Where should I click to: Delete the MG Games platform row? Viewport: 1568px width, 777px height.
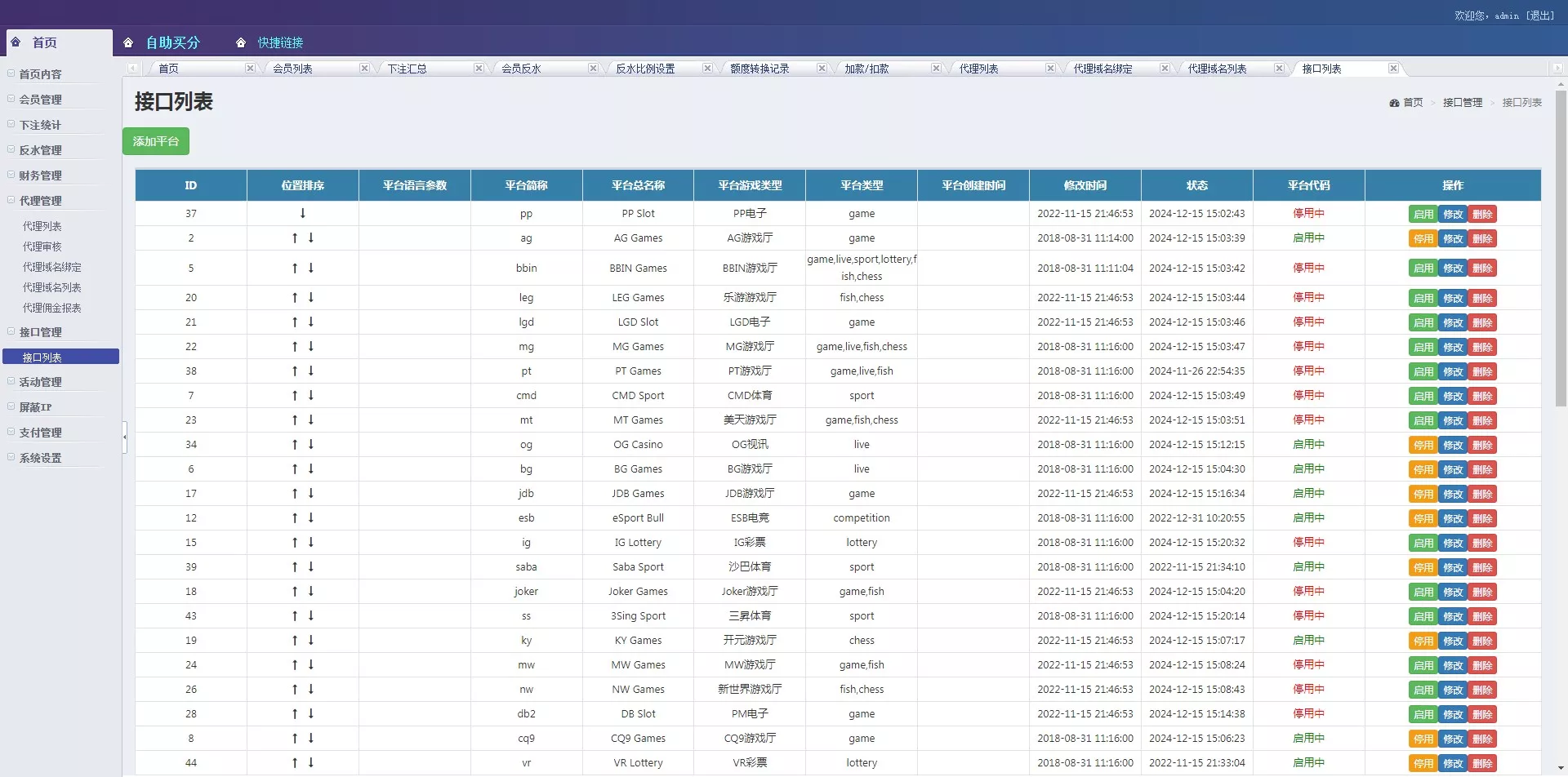coord(1482,348)
